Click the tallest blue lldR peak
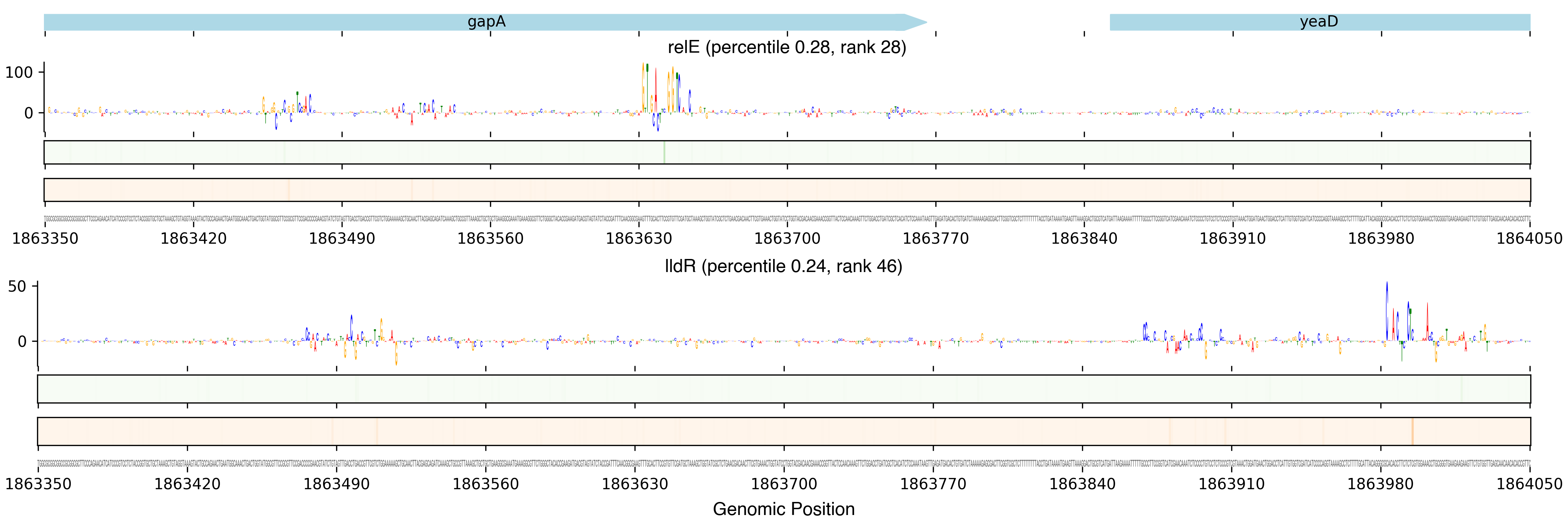 (x=1387, y=311)
